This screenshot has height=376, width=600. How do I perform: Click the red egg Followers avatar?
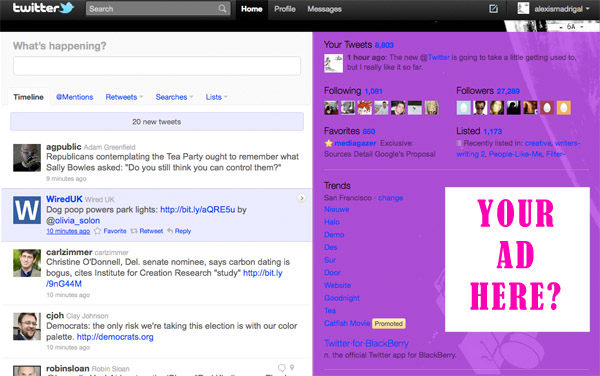click(547, 108)
